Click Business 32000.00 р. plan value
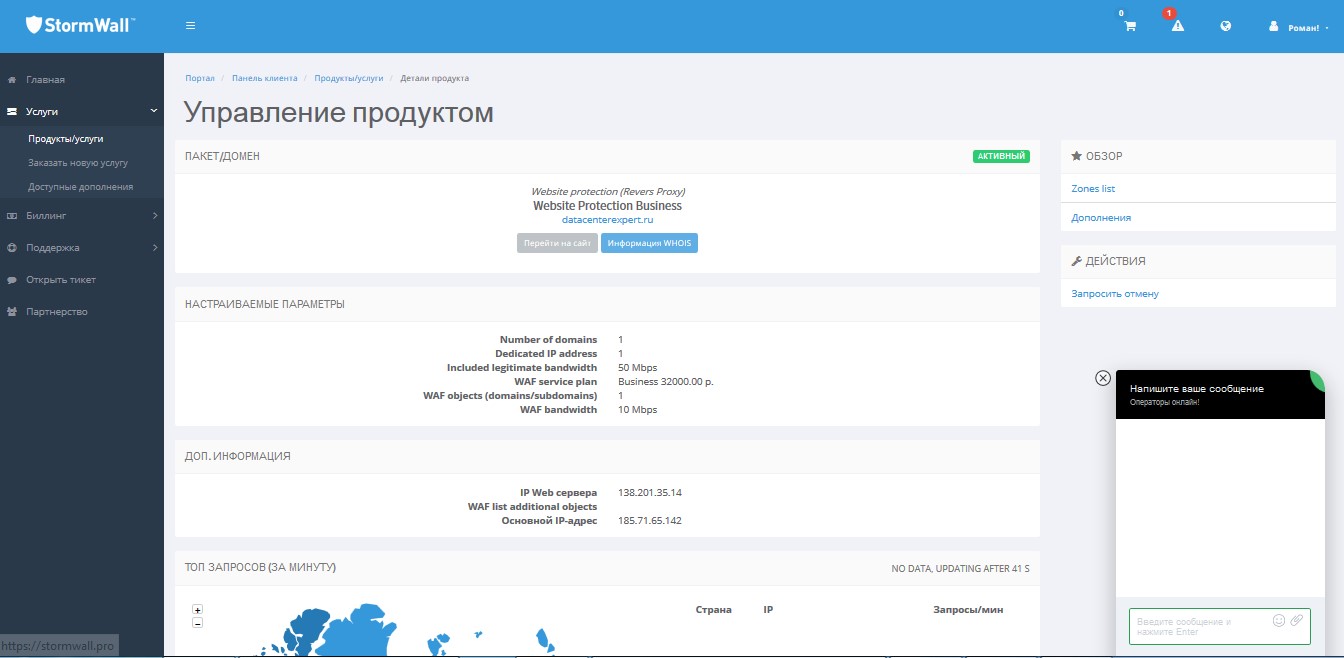This screenshot has width=1344, height=658. click(x=665, y=381)
